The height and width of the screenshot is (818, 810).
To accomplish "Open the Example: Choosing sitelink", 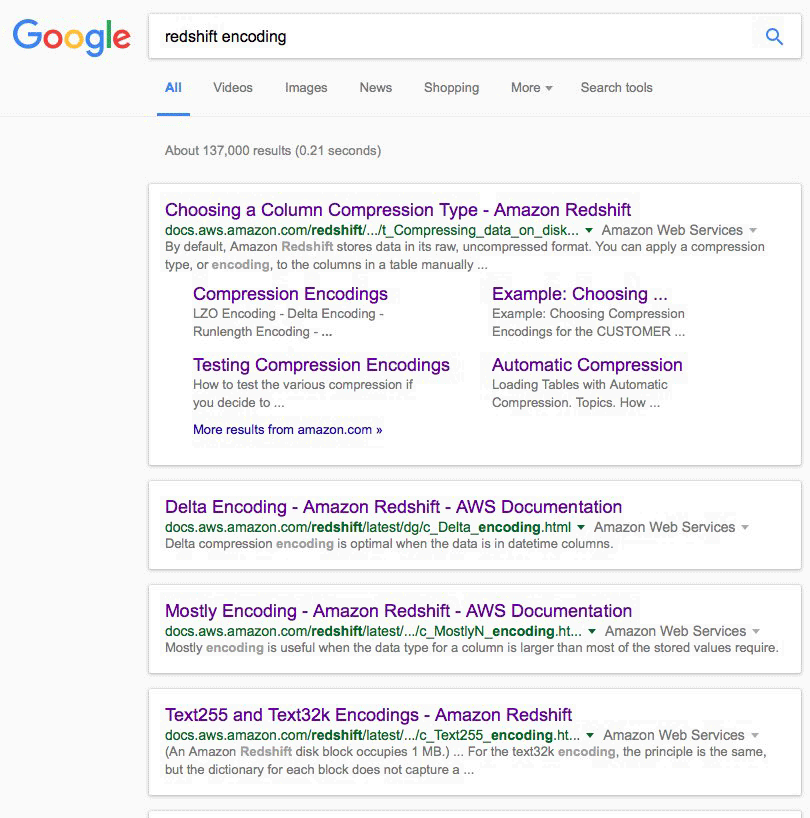I will (579, 294).
